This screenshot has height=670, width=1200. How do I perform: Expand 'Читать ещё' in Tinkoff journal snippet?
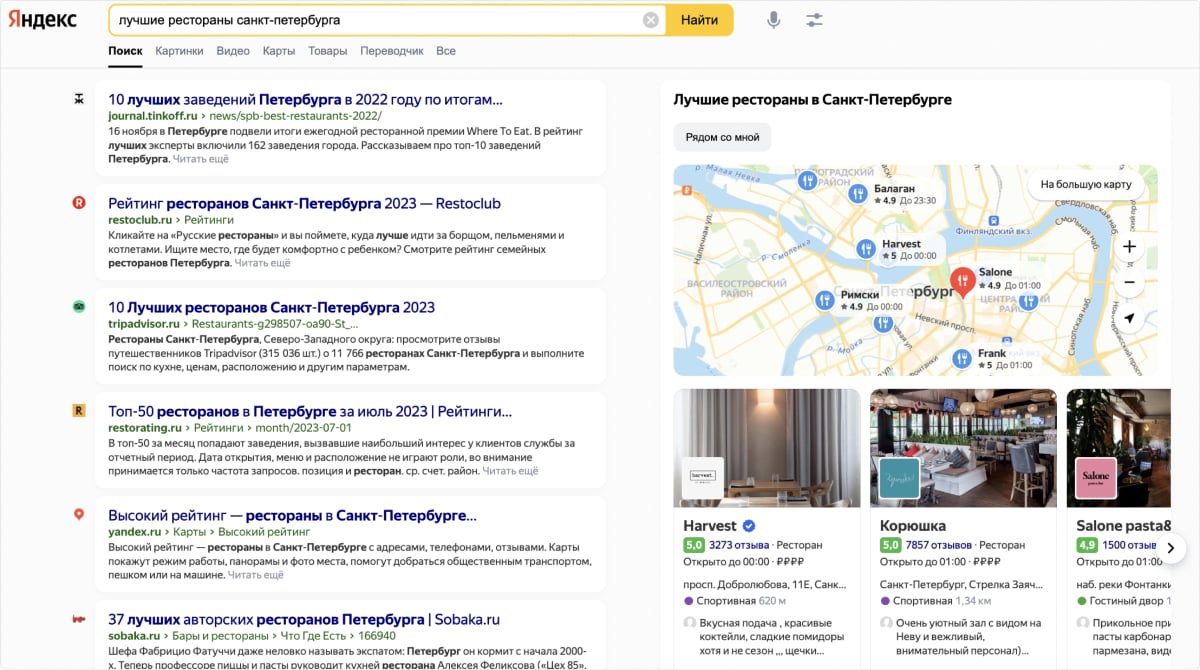tap(201, 159)
